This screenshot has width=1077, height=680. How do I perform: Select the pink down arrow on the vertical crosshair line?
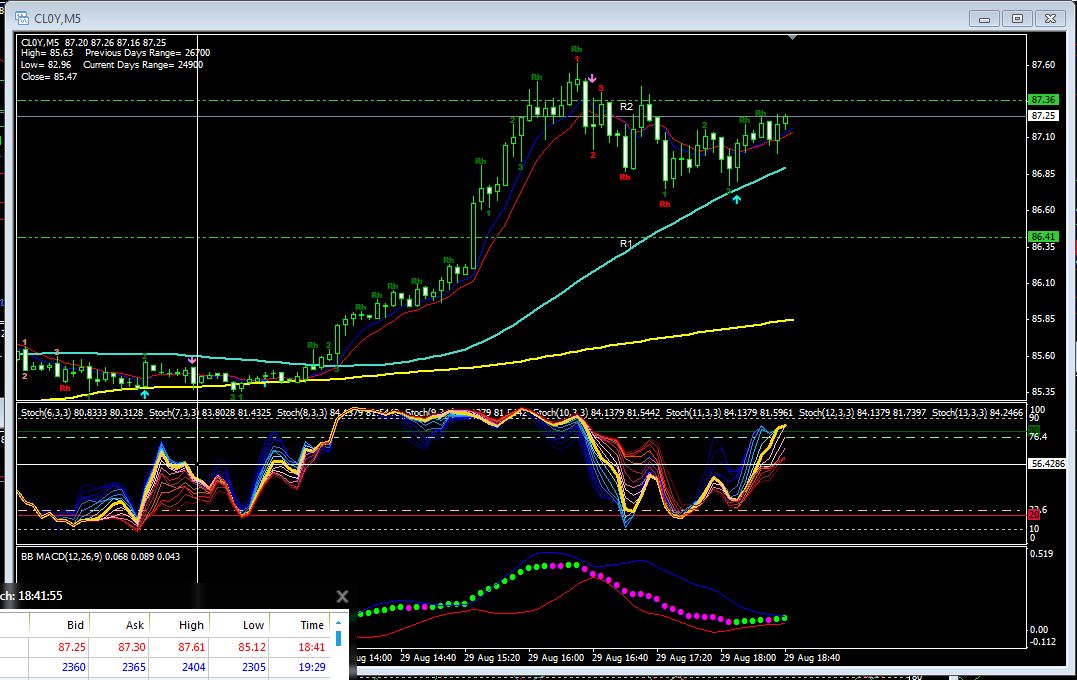[192, 359]
